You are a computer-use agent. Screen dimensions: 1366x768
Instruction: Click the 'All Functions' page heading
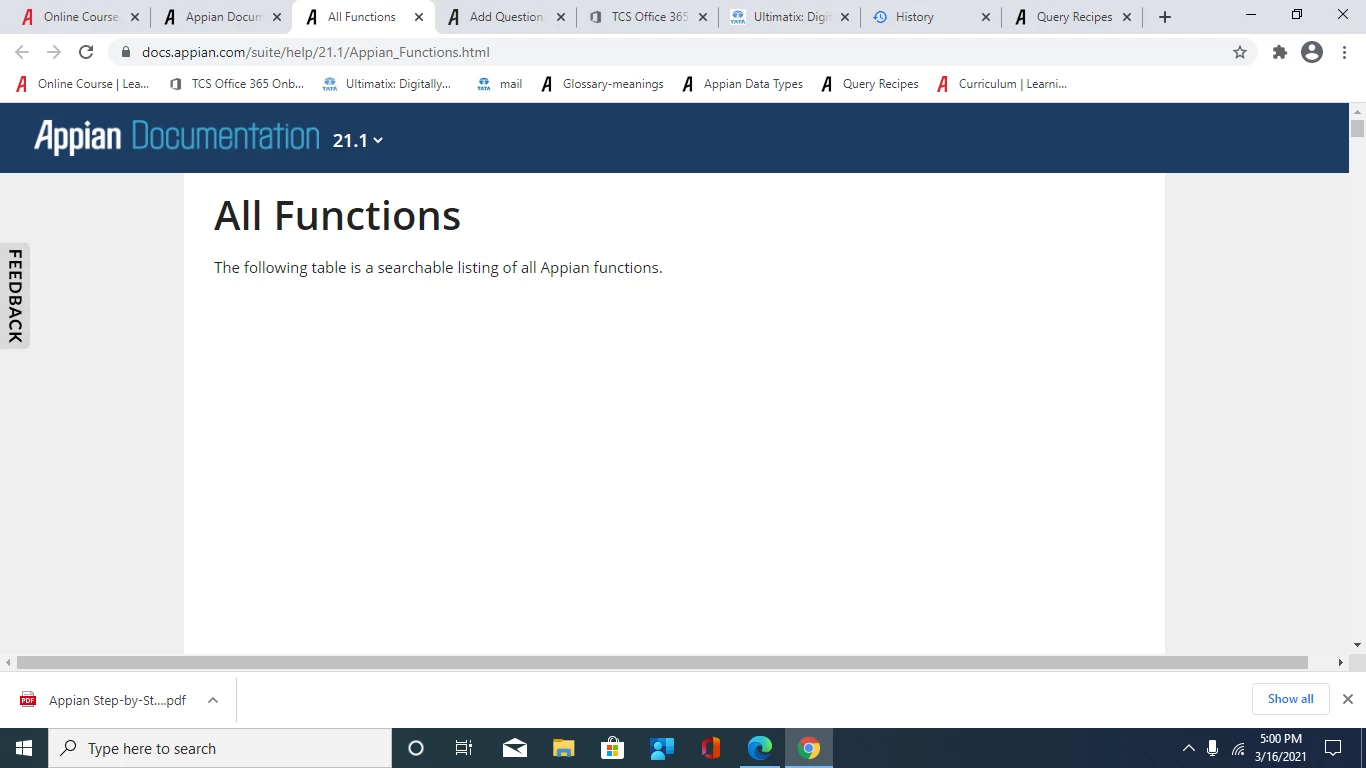point(337,216)
